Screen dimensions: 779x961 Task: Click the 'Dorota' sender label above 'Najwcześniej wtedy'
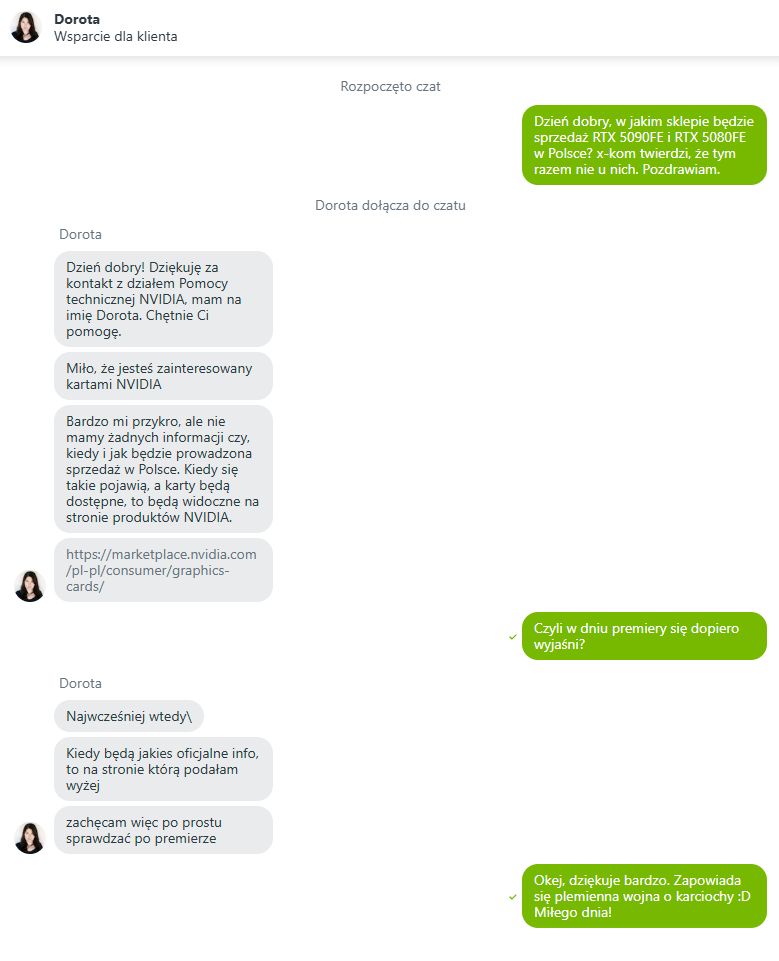[80, 683]
